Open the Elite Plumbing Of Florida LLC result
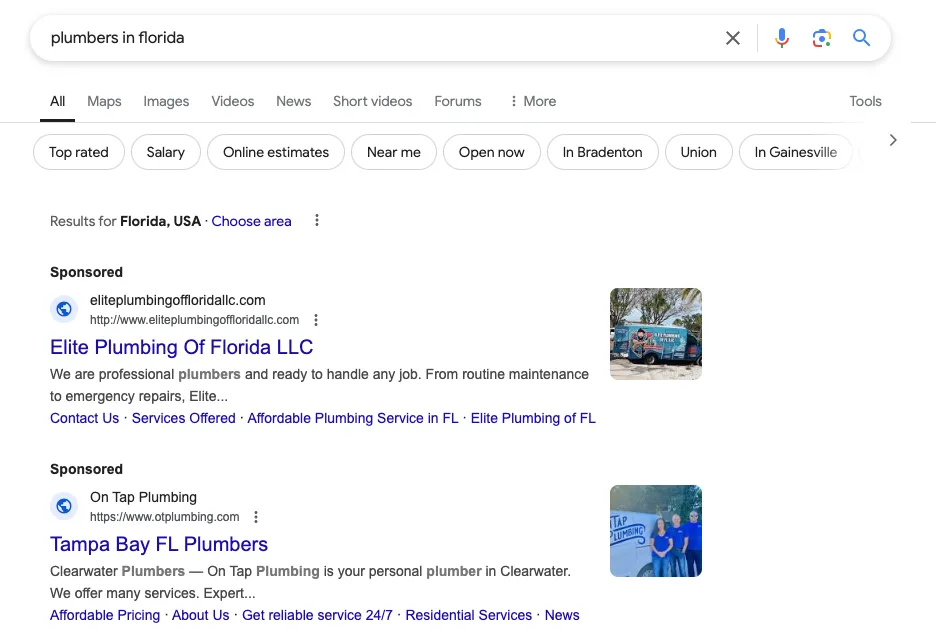Viewport: 936px width, 643px height. tap(181, 347)
